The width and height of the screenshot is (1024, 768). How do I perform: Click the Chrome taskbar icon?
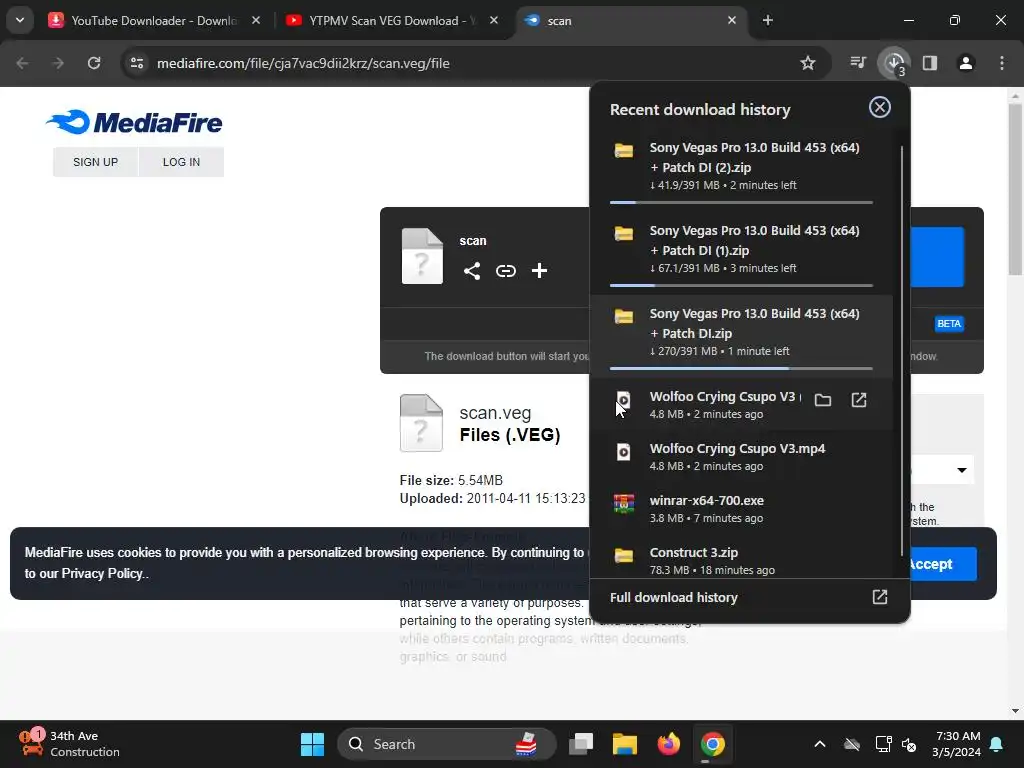712,744
